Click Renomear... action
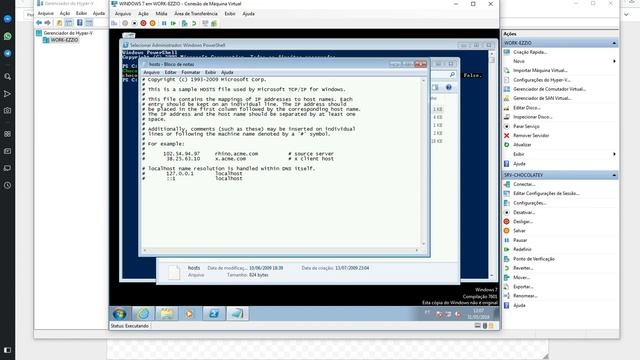This screenshot has width=640, height=360. click(x=525, y=296)
